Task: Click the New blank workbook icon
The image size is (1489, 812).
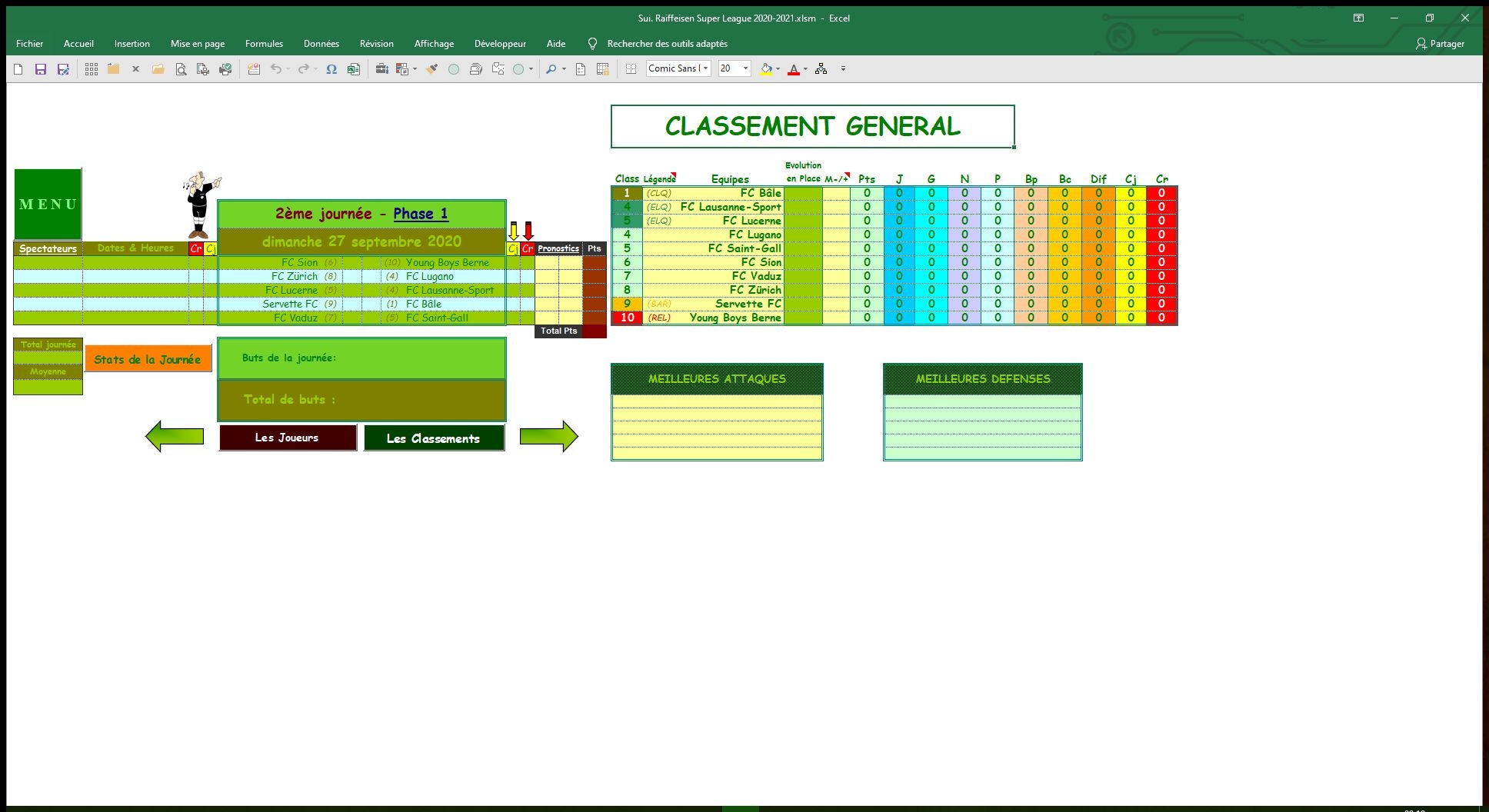Action: (x=18, y=69)
